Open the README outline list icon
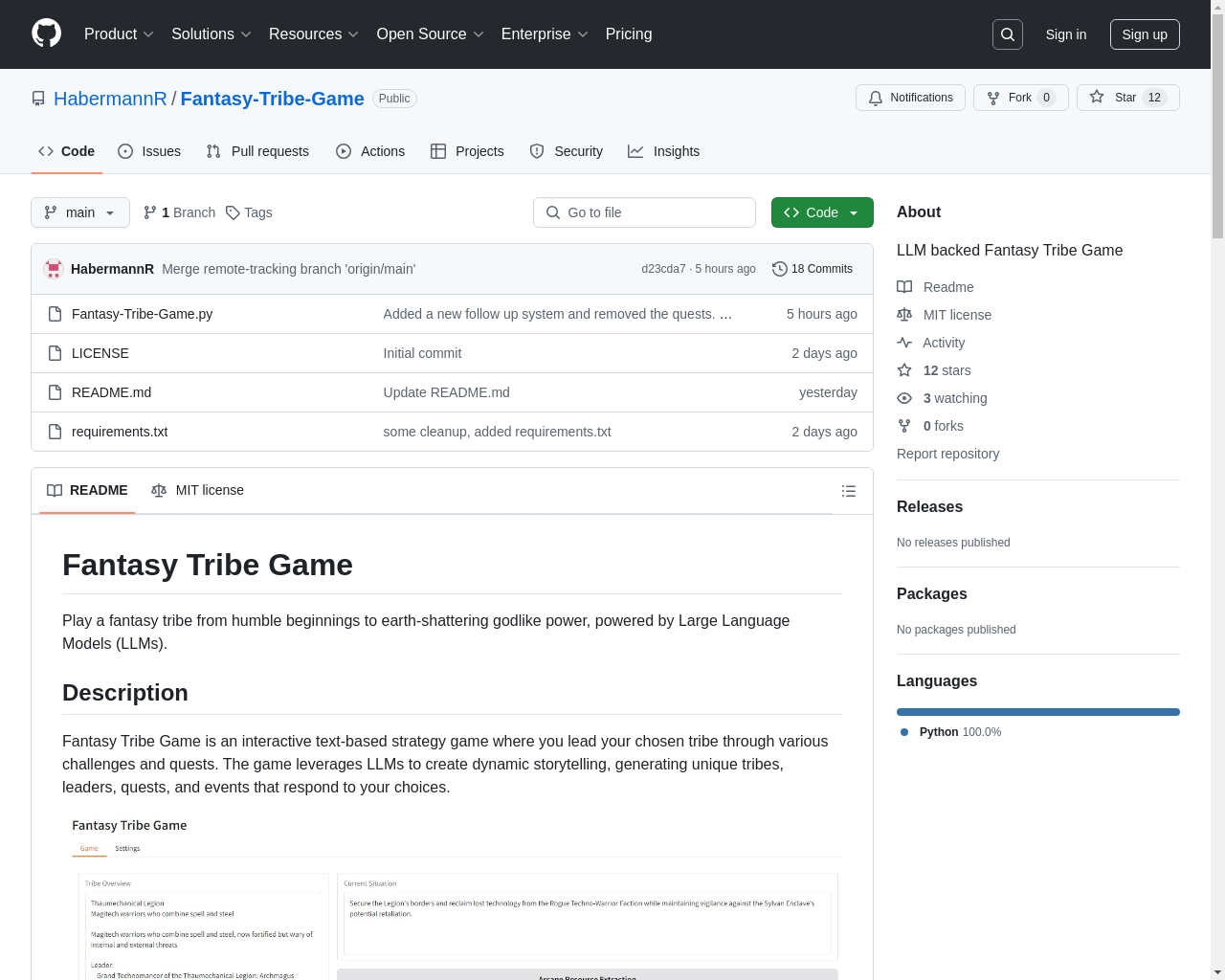 [x=849, y=491]
